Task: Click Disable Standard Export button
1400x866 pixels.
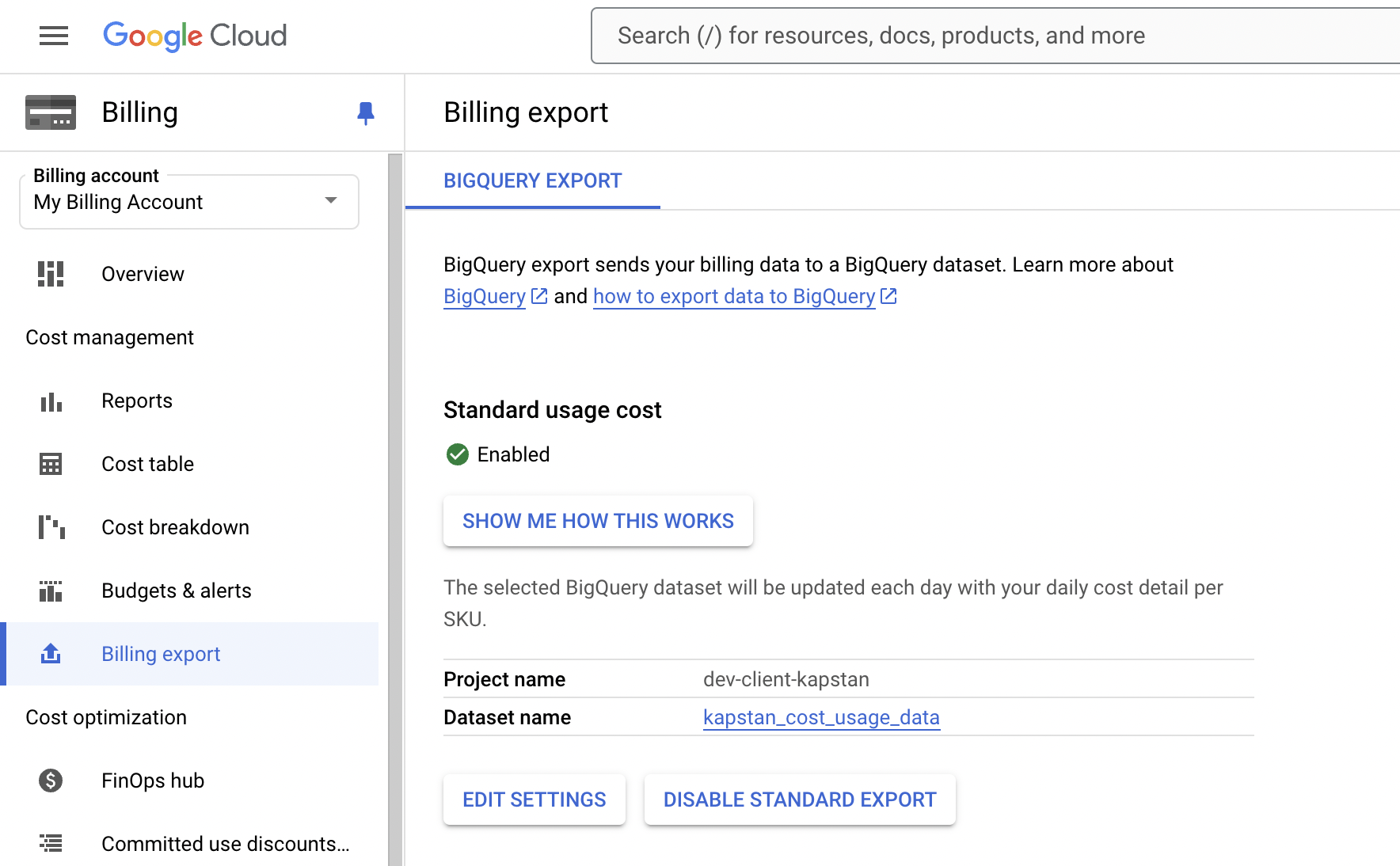Action: tap(800, 800)
